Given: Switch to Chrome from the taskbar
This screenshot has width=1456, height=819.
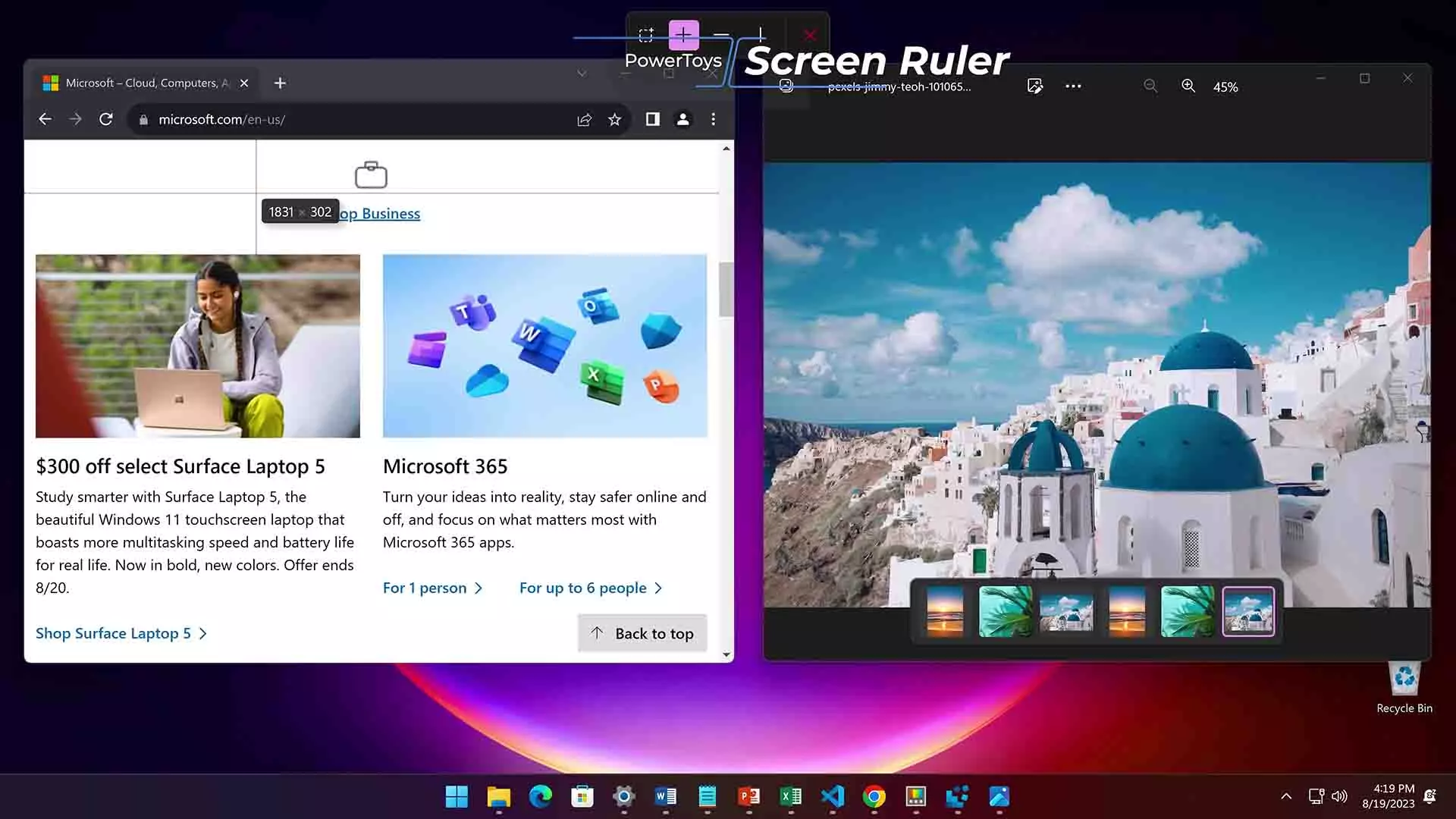Looking at the screenshot, I should pyautogui.click(x=874, y=796).
